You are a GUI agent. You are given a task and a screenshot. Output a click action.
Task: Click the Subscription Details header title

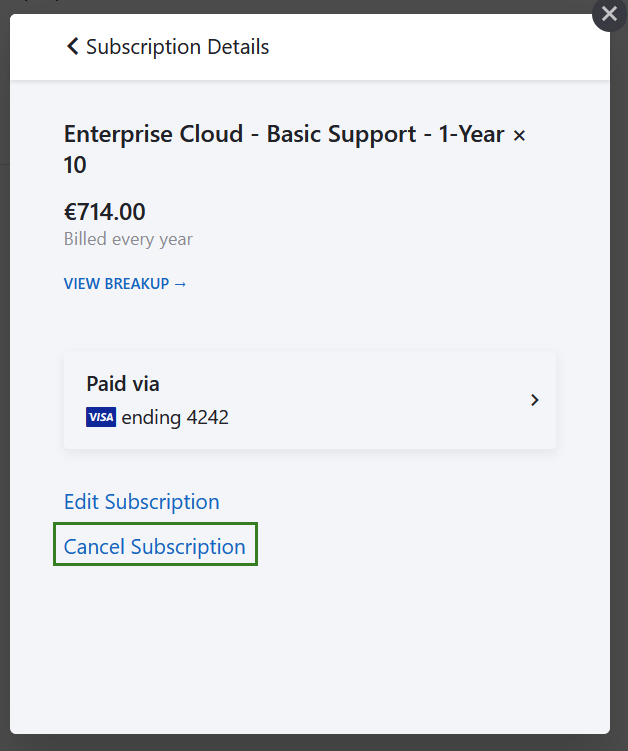coord(178,46)
